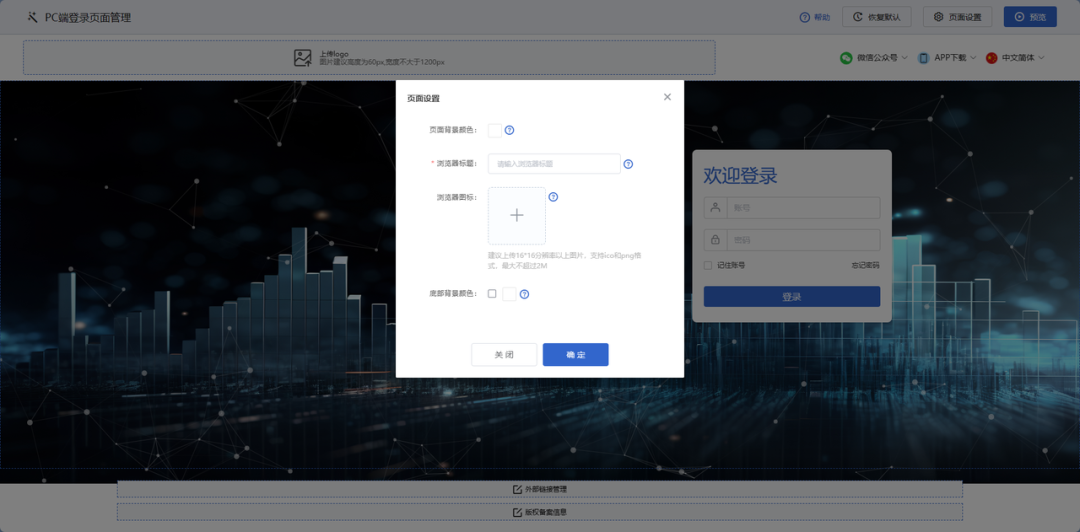Click the 账号 input field
Viewport: 1080px width, 532px height.
click(x=804, y=207)
